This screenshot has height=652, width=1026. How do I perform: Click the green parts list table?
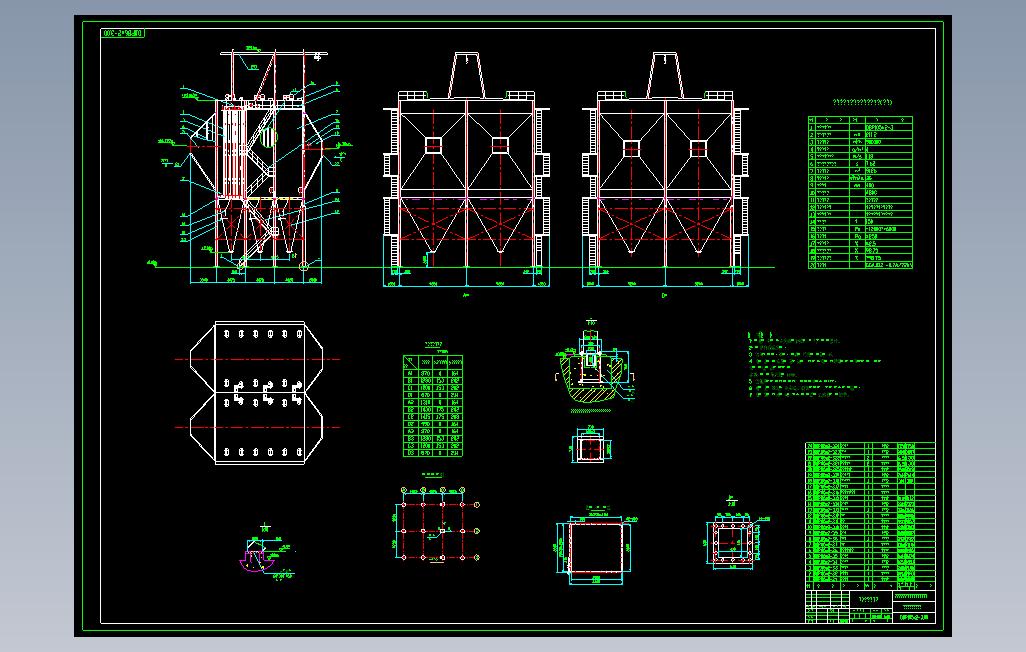(x=870, y=516)
